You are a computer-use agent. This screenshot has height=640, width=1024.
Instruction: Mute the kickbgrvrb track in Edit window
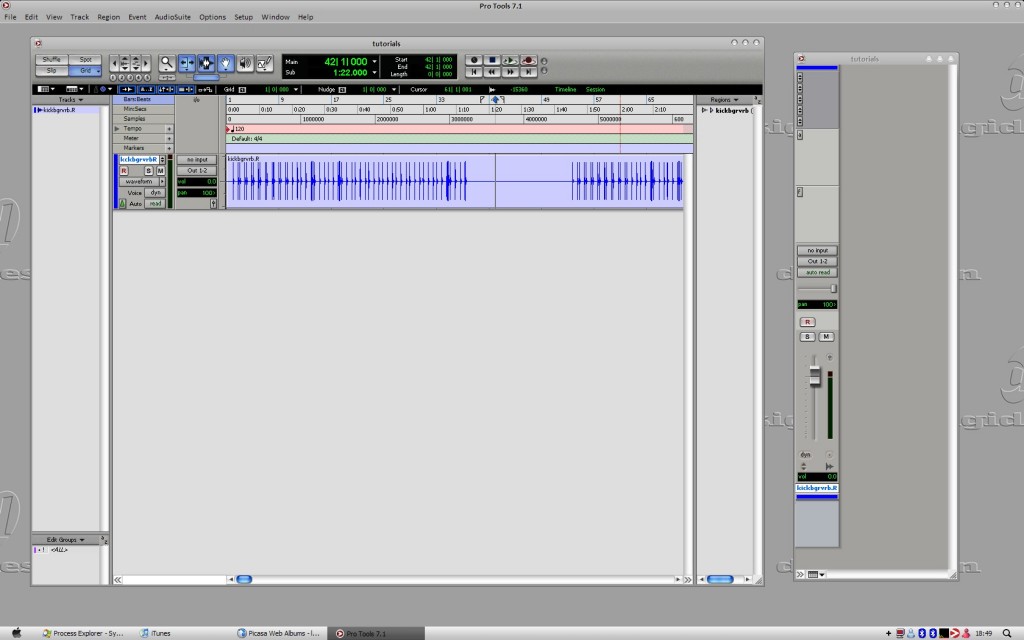(159, 171)
